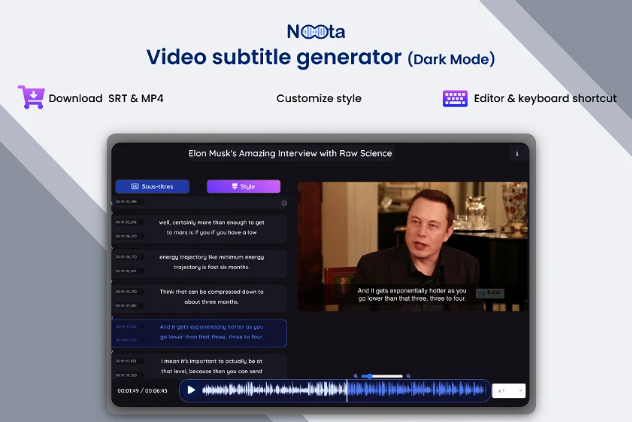Click the round icon on the empty first subtitle row

click(x=284, y=203)
